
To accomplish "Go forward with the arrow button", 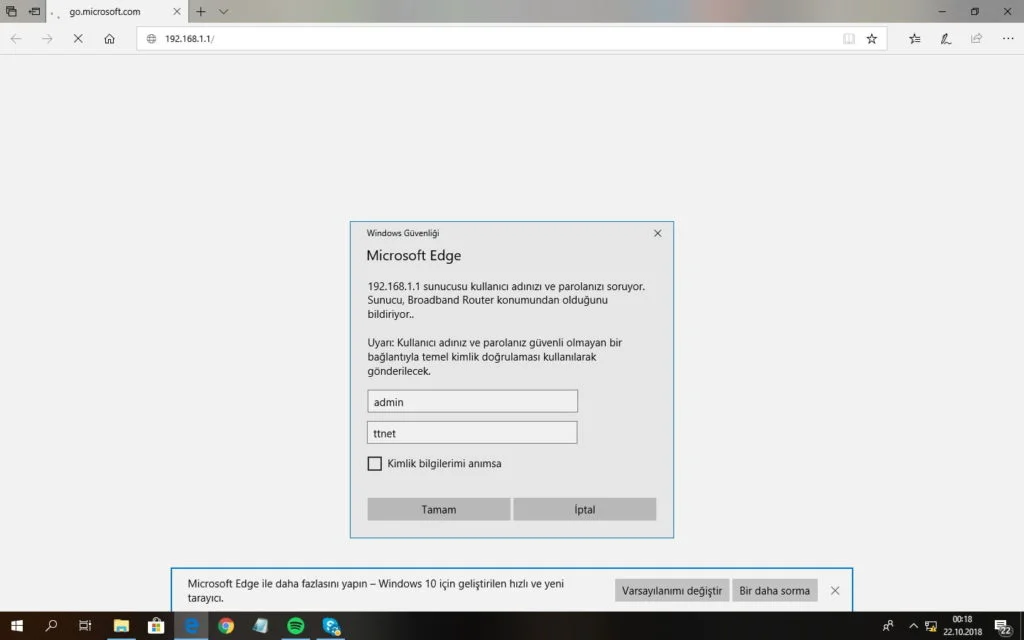I will click(47, 39).
